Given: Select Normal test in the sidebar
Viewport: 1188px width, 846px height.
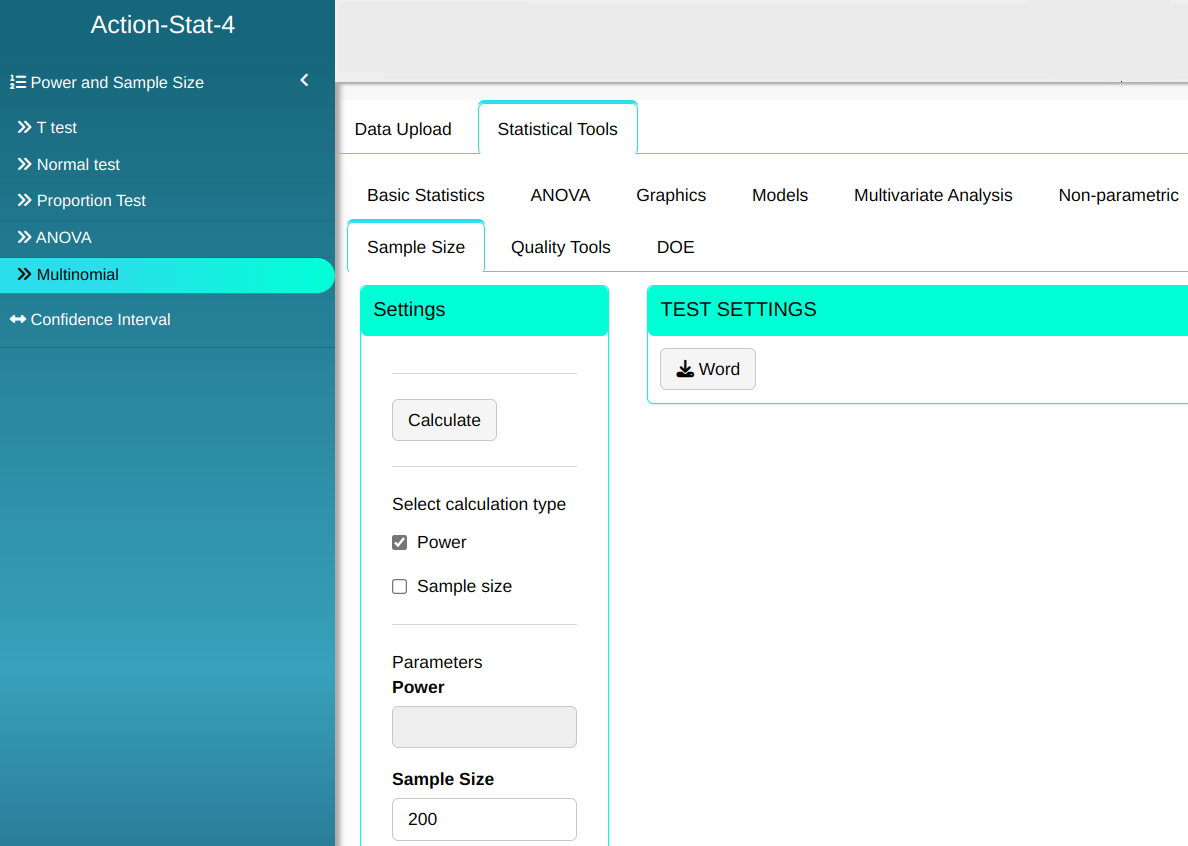Looking at the screenshot, I should [x=78, y=165].
